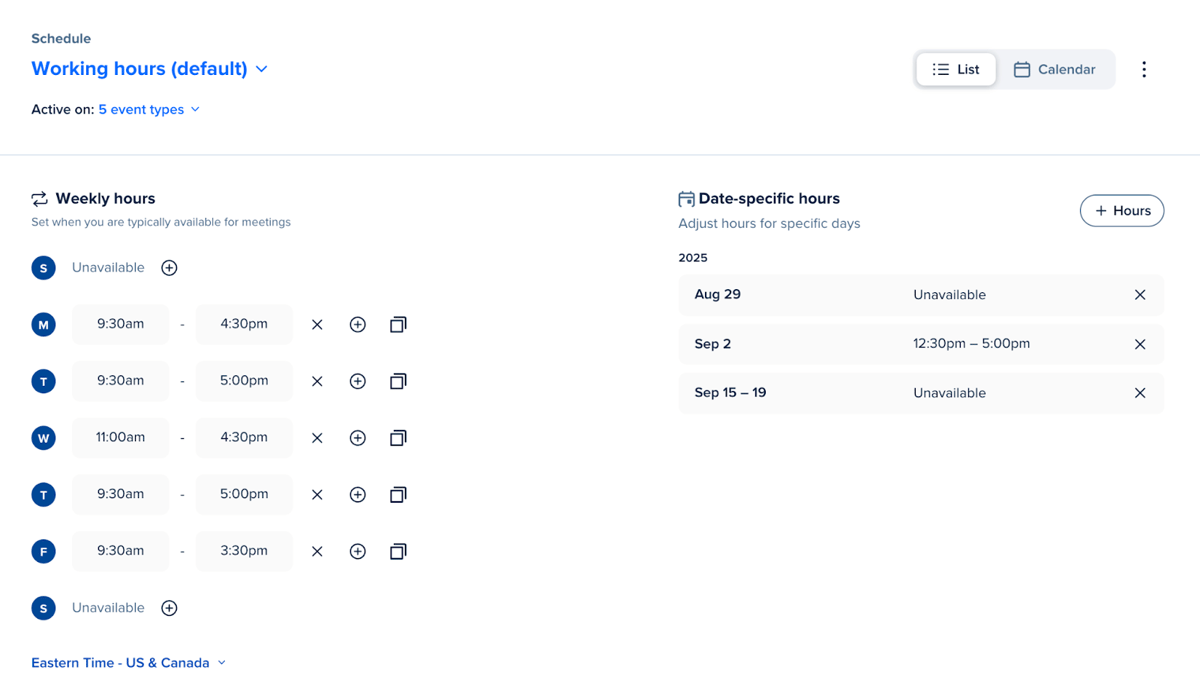Viewport: 1200px width, 699px height.
Task: Click the + Hours button
Action: (x=1122, y=211)
